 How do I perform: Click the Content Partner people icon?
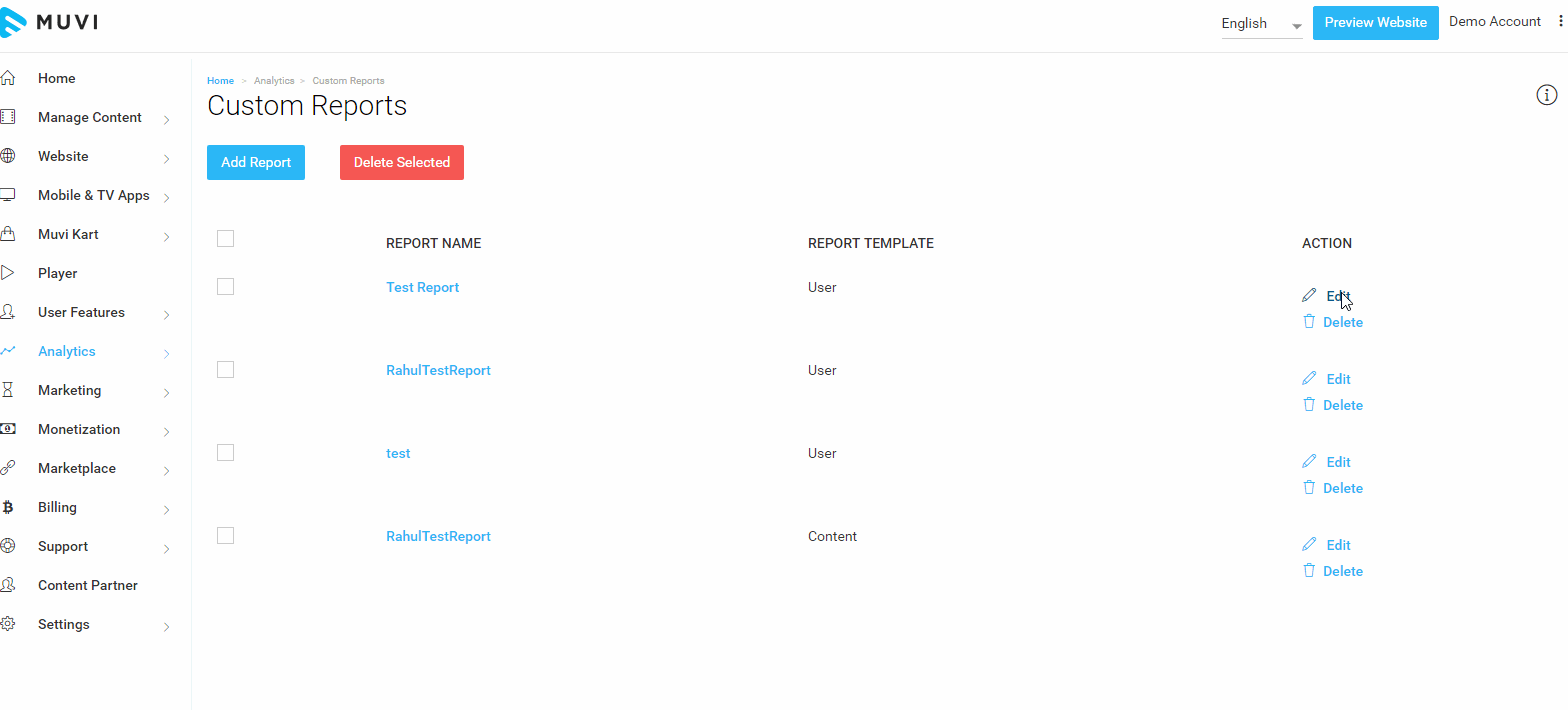click(x=8, y=585)
